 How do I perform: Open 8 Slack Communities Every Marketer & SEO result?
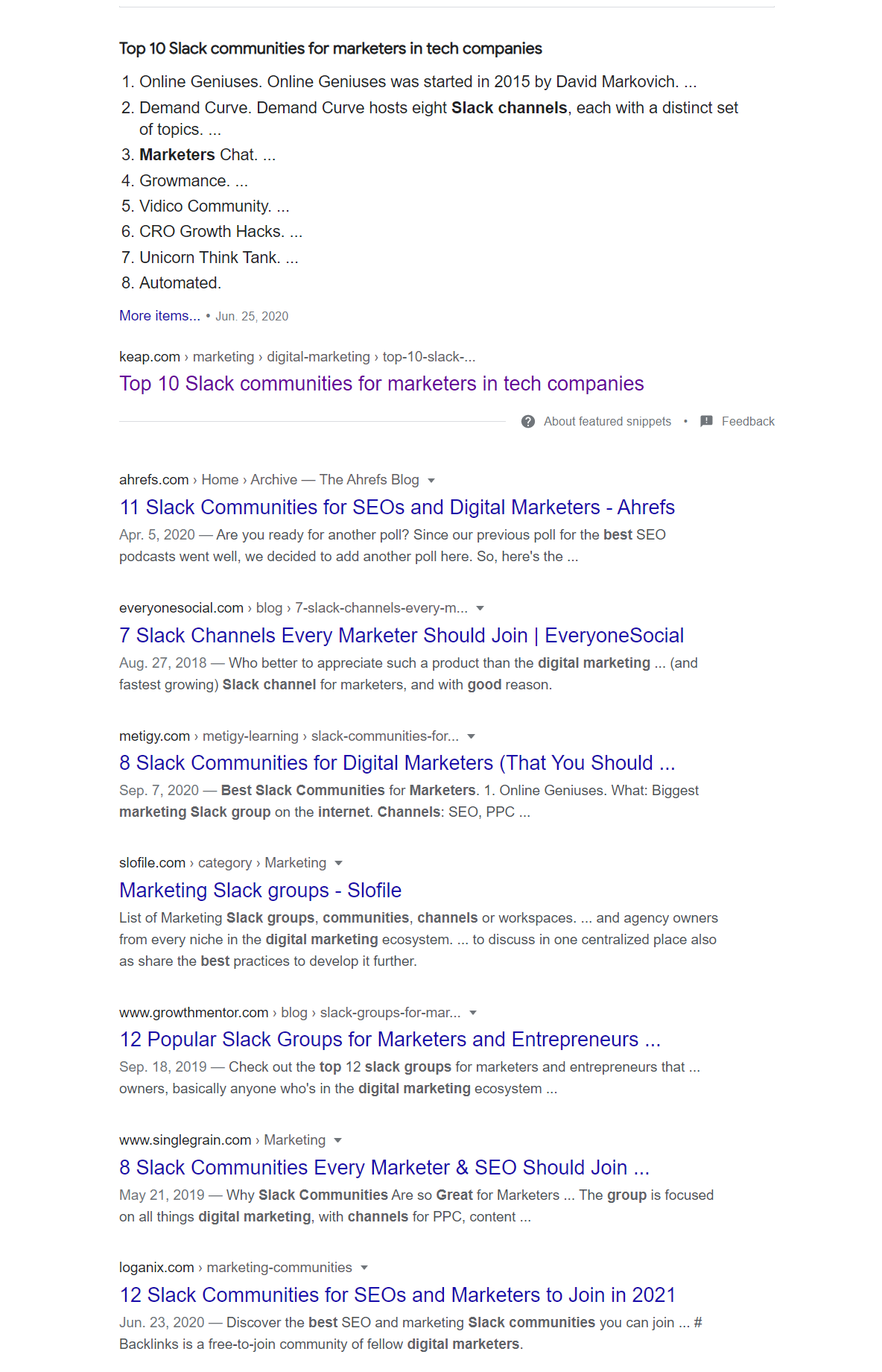pos(384,1168)
